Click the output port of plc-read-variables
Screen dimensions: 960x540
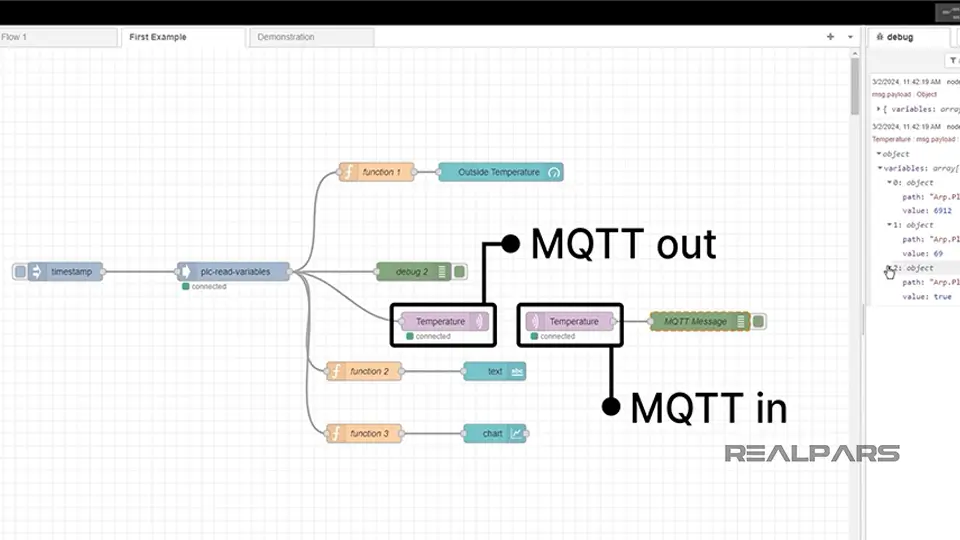290,271
